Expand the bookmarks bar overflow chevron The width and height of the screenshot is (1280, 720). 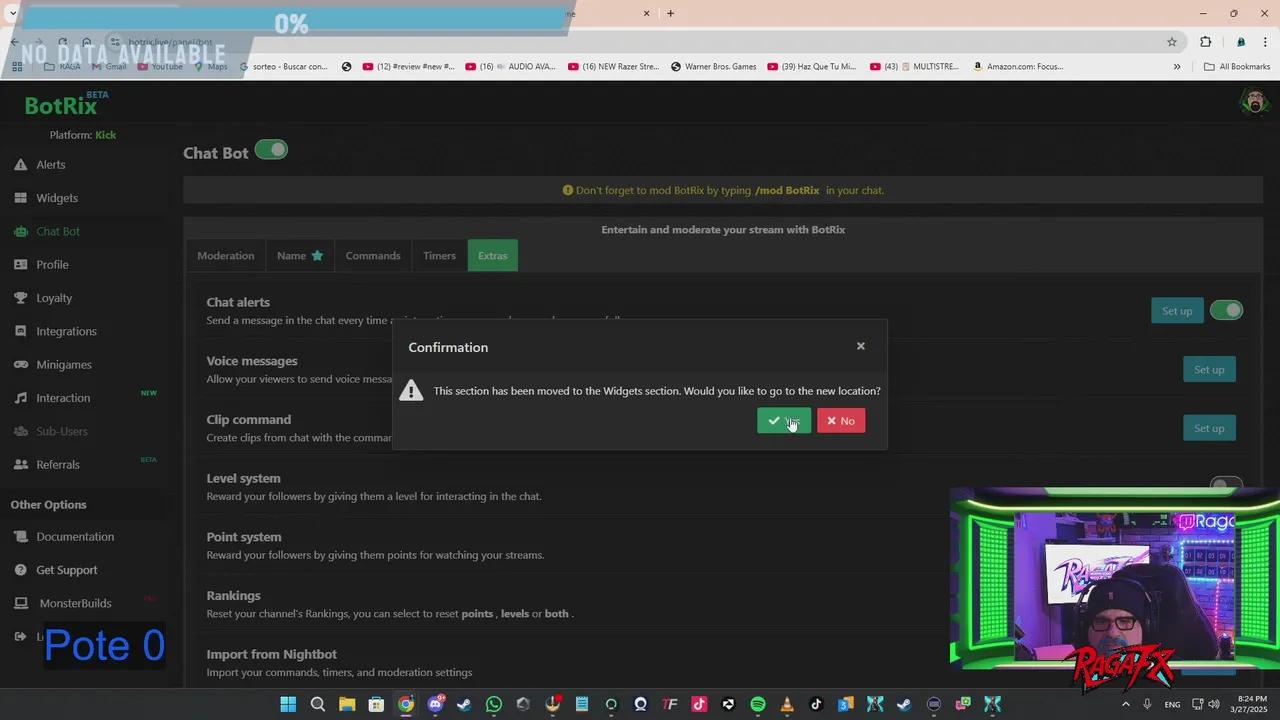pyautogui.click(x=1177, y=67)
